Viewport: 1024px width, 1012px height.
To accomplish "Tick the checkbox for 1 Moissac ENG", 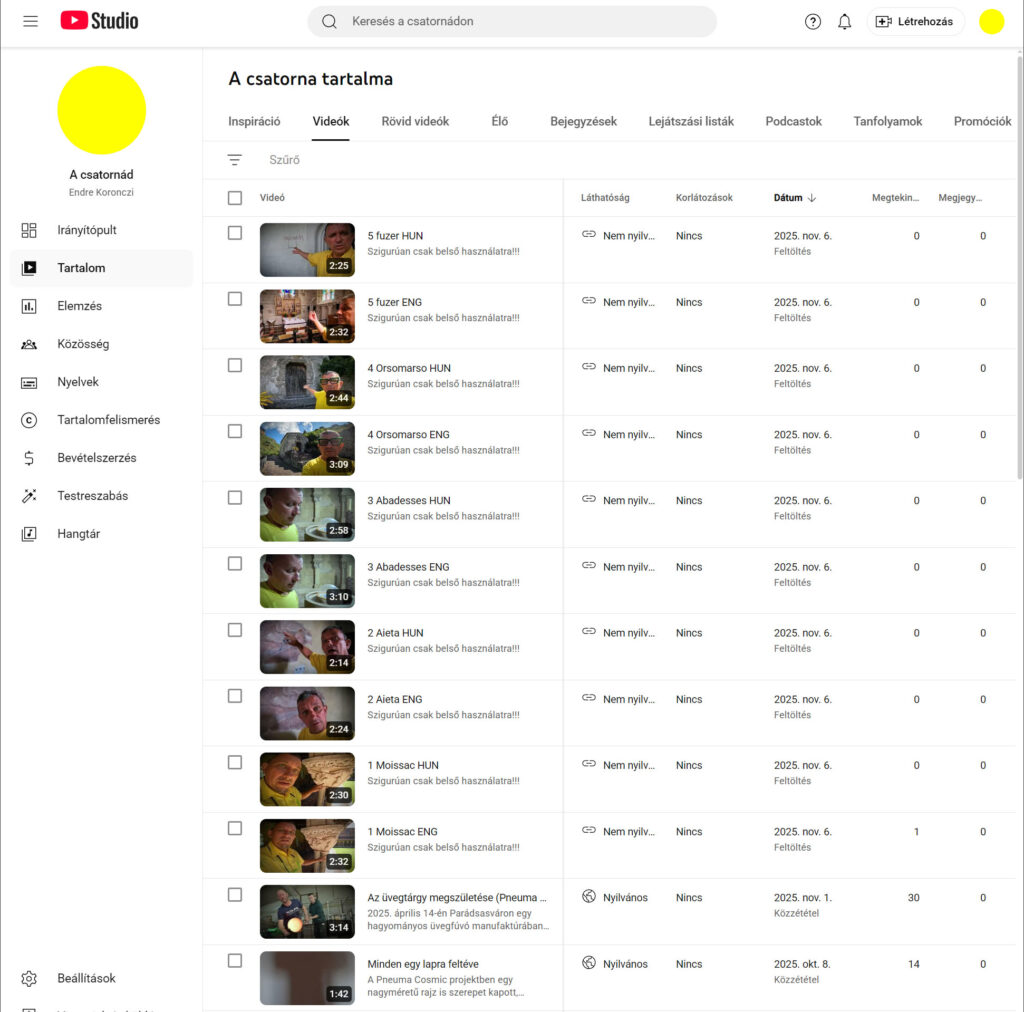I will tap(235, 828).
